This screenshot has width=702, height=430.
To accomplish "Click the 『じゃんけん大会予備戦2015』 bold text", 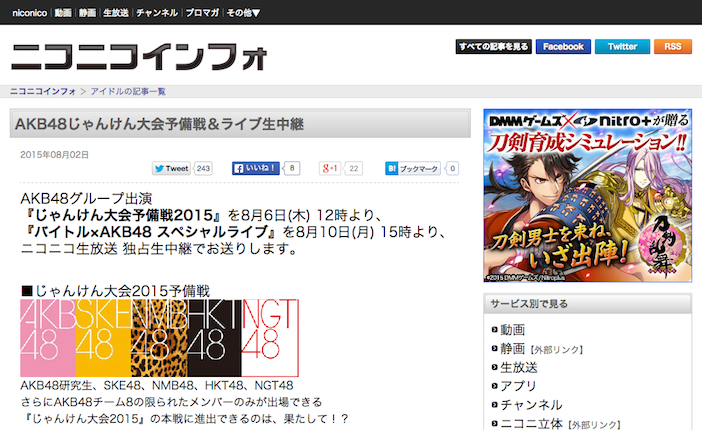I will [122, 215].
